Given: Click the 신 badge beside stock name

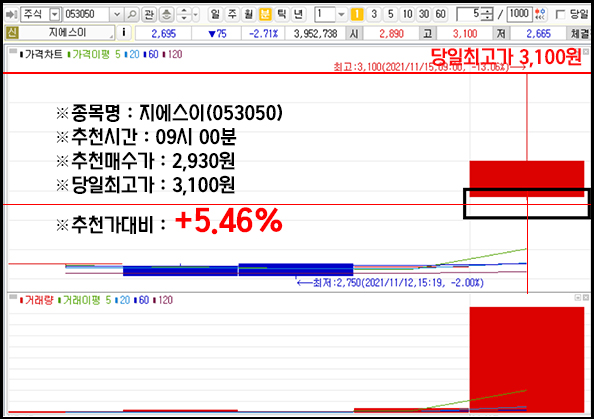Looking at the screenshot, I should [12, 33].
